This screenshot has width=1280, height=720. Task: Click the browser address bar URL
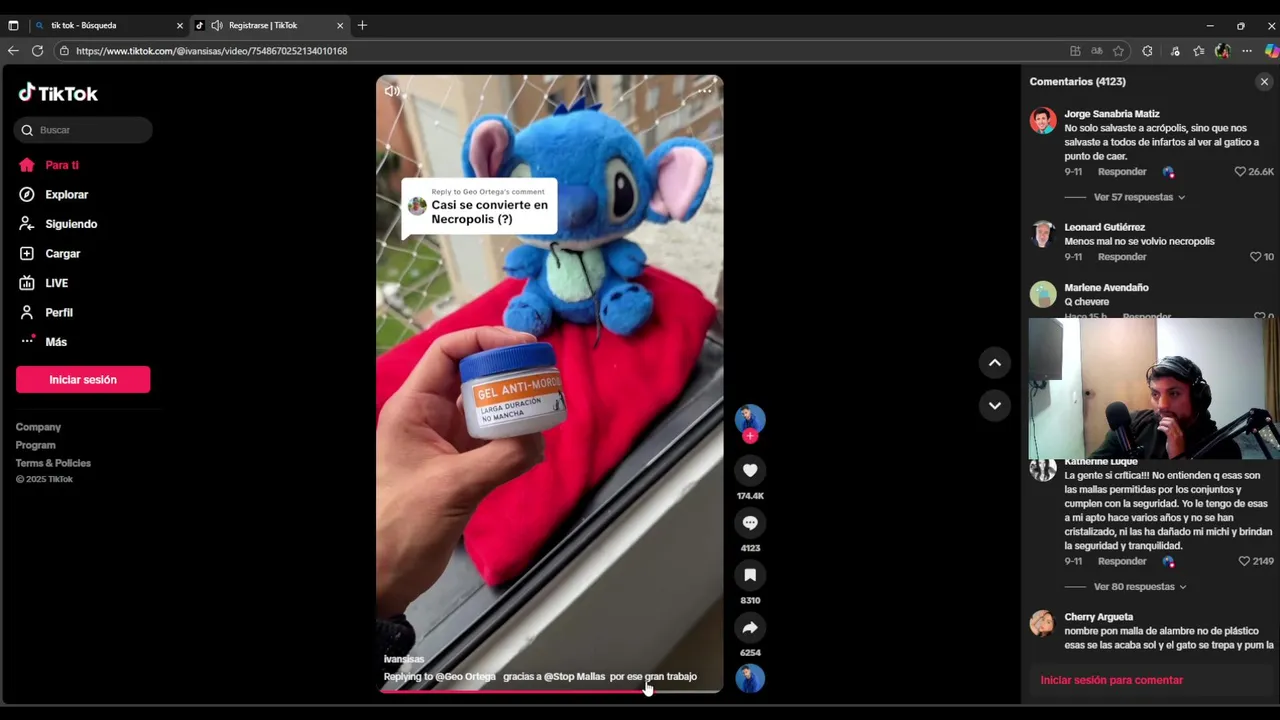pos(211,51)
